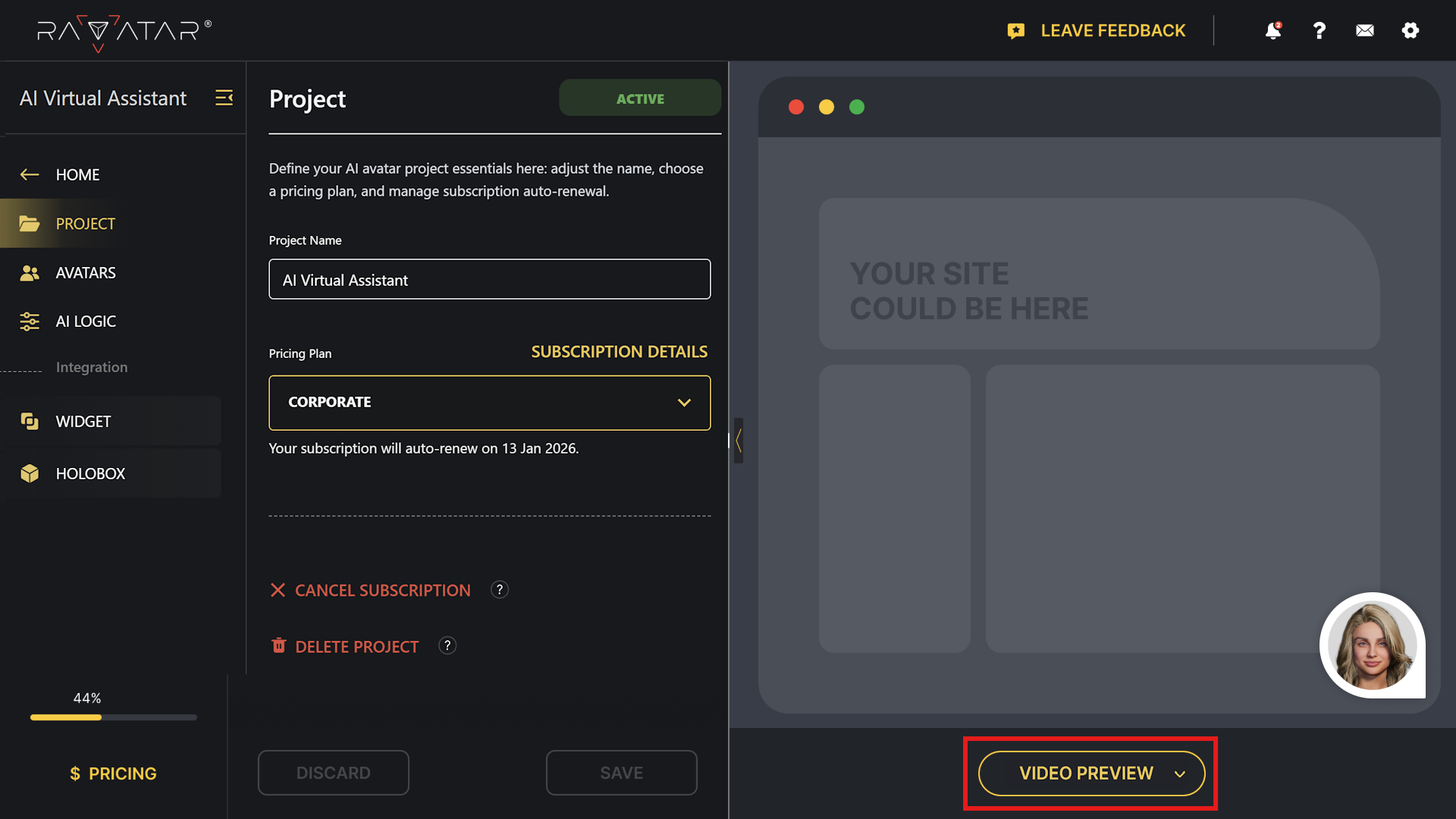
Task: Open the AI Logic menu item
Action: click(86, 321)
